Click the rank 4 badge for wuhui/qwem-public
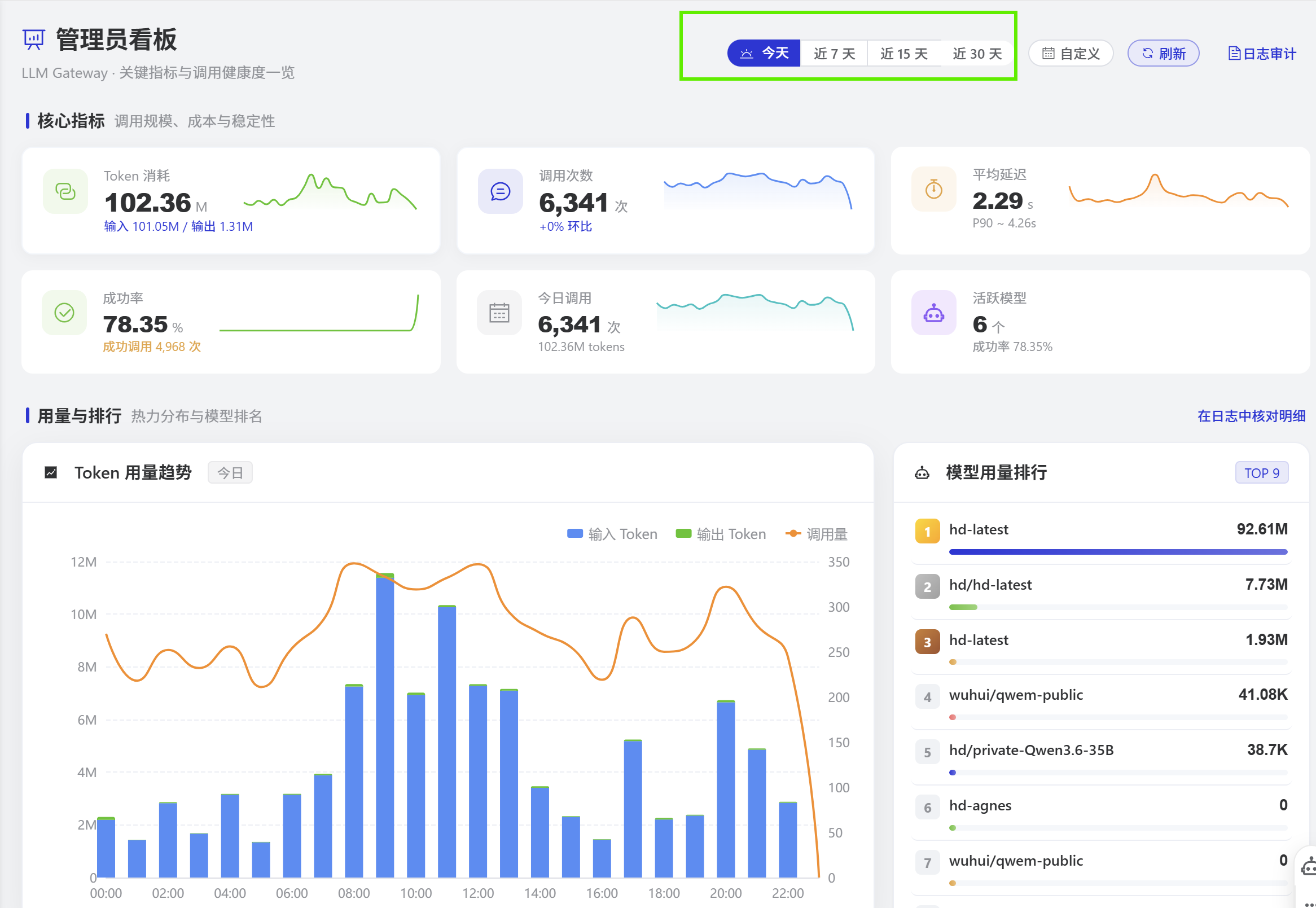Viewport: 1316px width, 908px height. tap(927, 697)
